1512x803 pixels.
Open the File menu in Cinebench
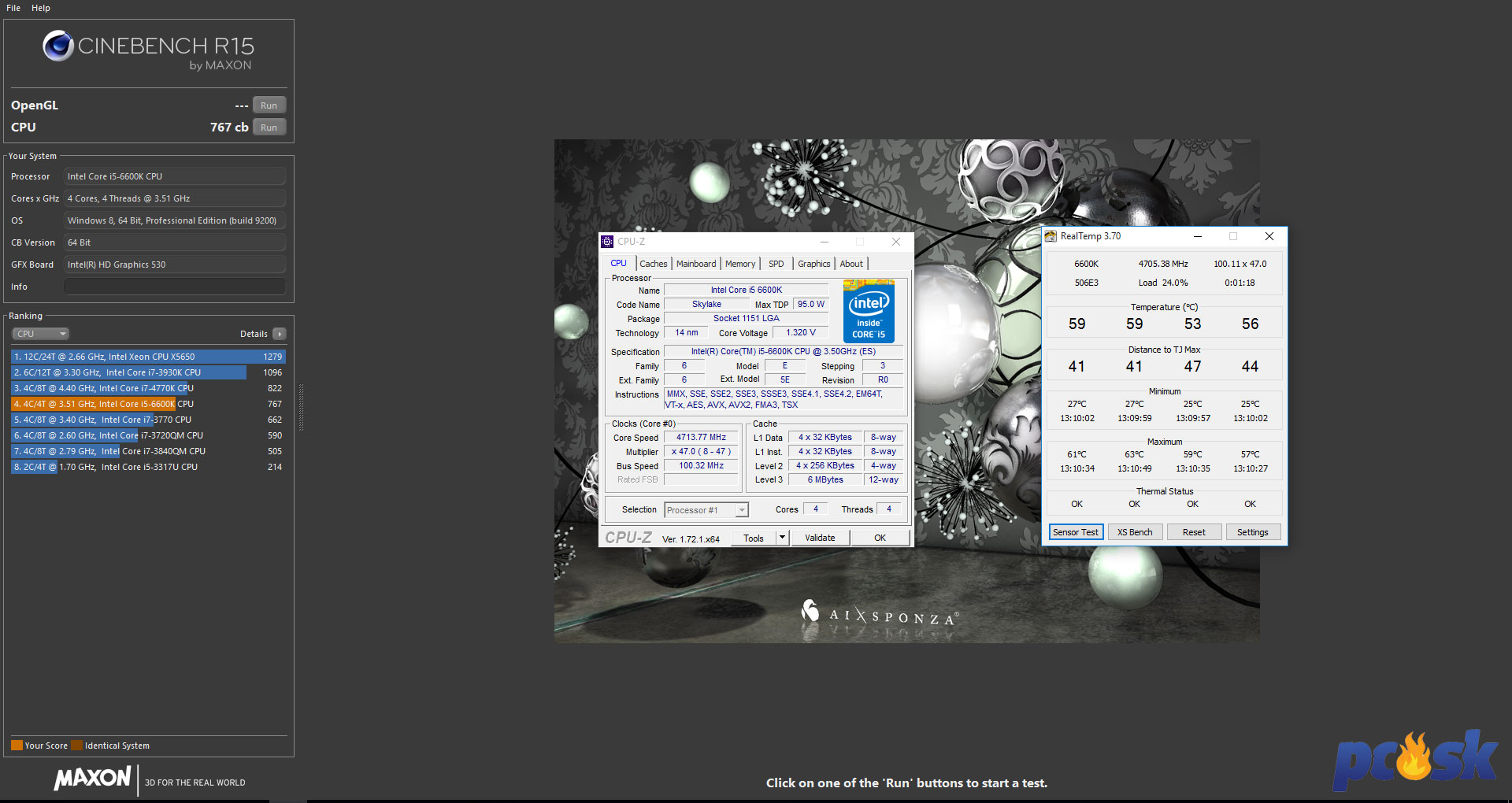click(13, 8)
